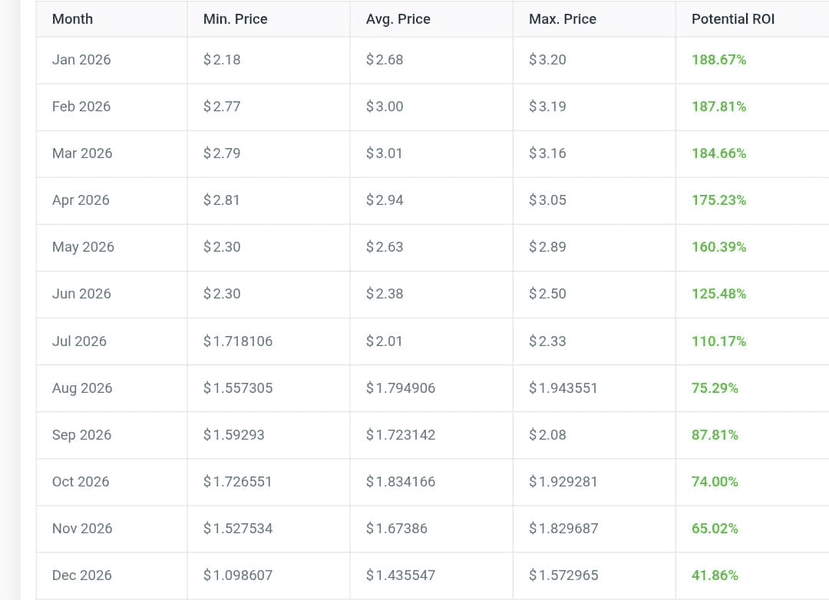
Task: Click the Potential ROI column header
Action: 732,19
